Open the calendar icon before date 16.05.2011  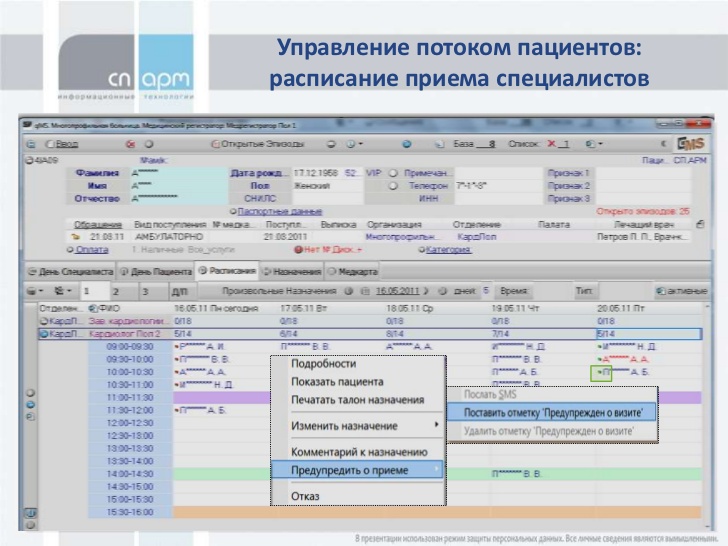coord(365,291)
